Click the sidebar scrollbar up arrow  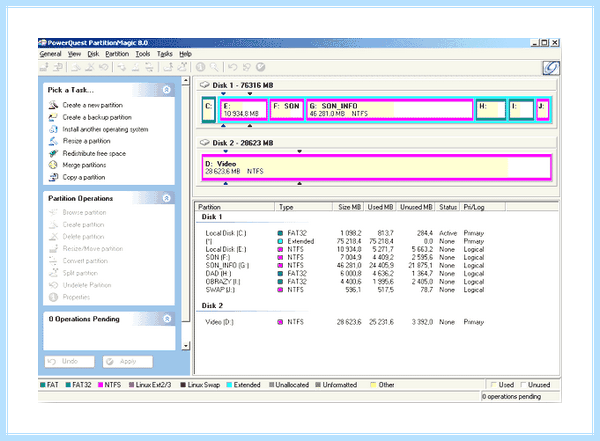point(186,80)
